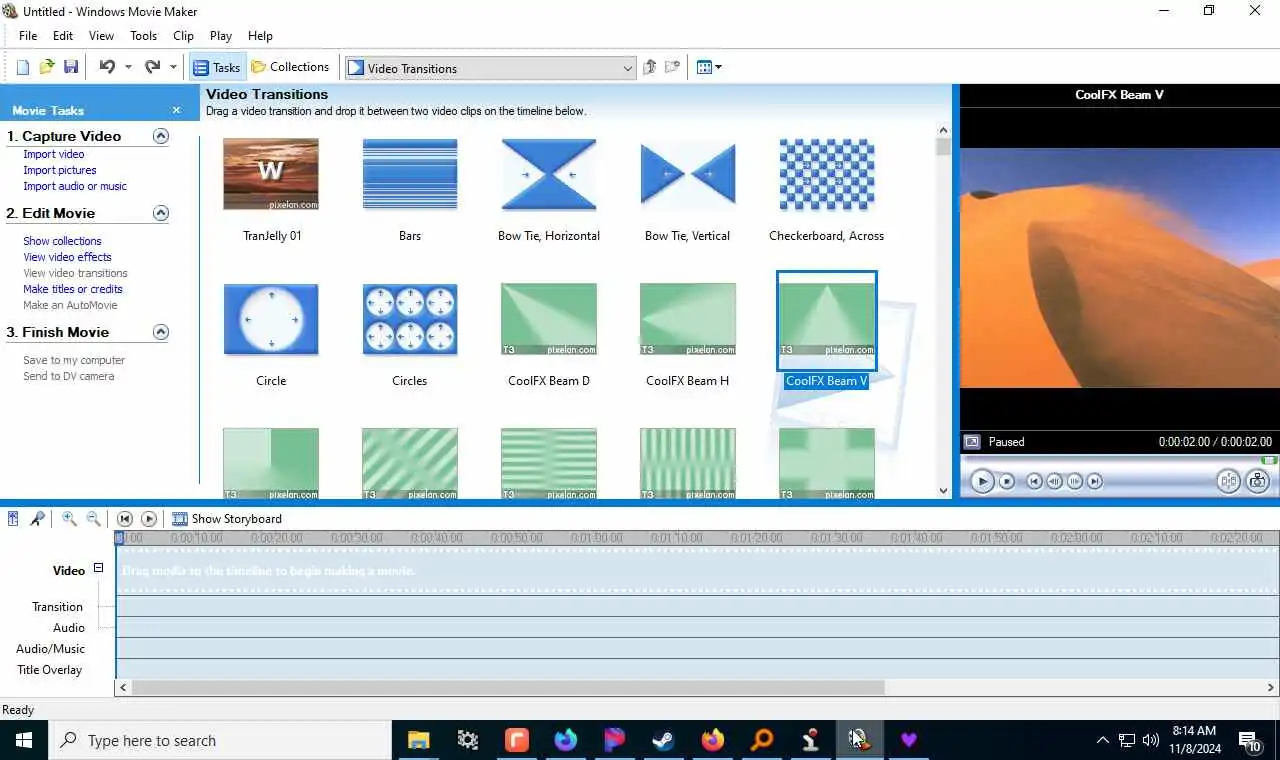The image size is (1280, 760).
Task: Click the New Project icon
Action: pos(22,67)
